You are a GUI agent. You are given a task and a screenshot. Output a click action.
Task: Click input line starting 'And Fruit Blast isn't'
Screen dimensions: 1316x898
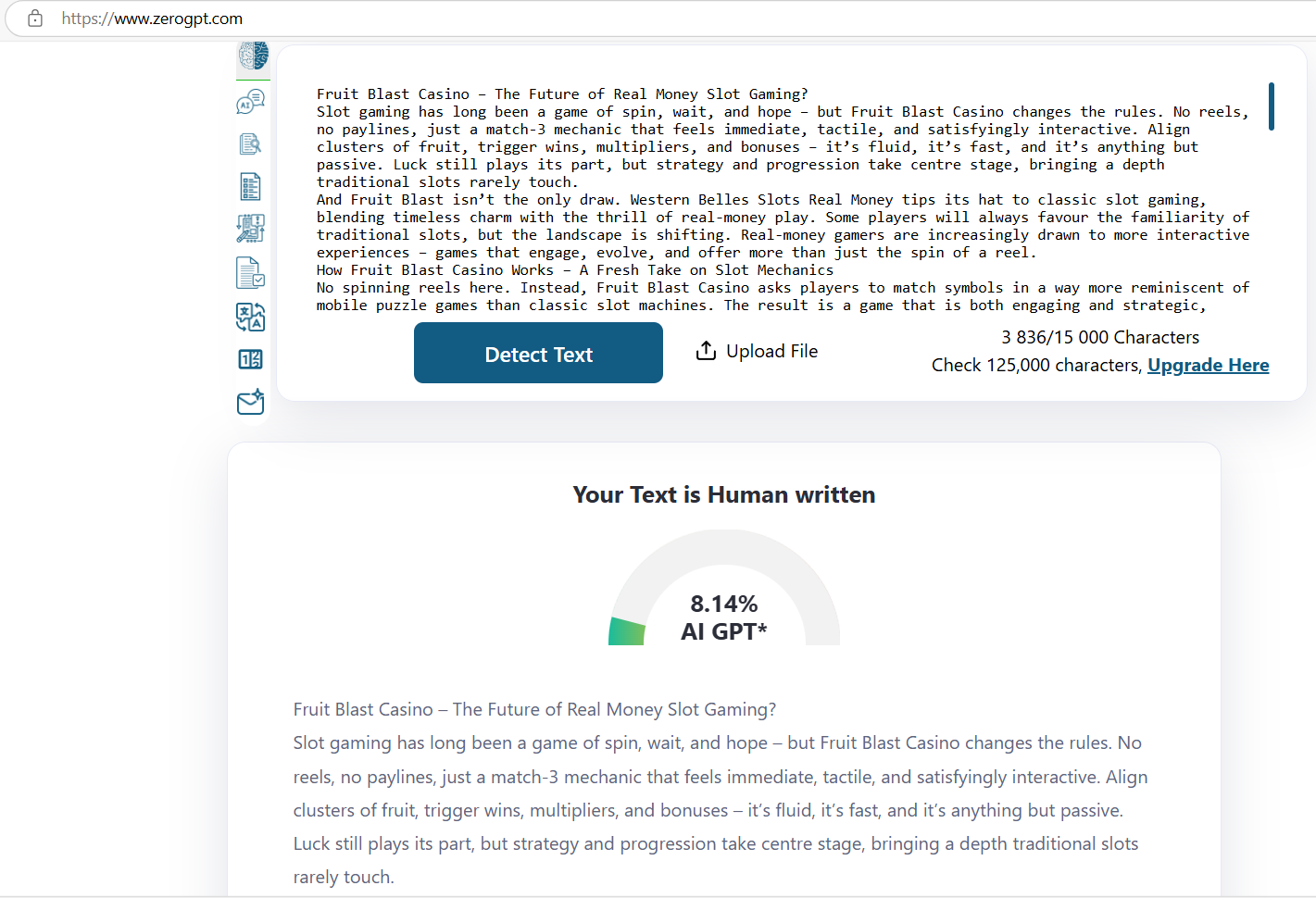tap(760, 200)
